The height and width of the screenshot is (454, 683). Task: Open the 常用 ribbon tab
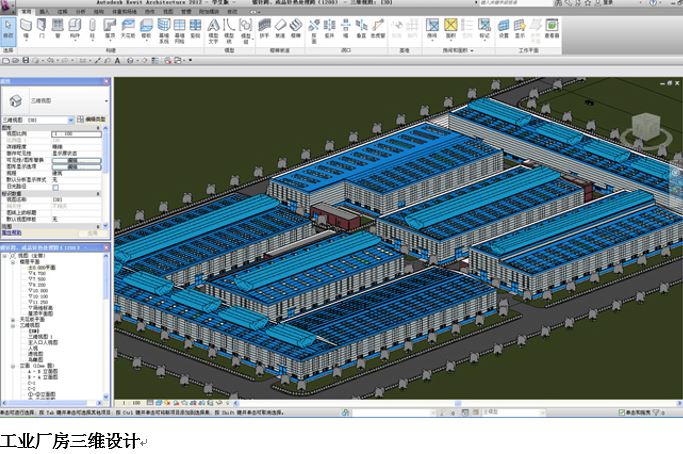(x=26, y=12)
